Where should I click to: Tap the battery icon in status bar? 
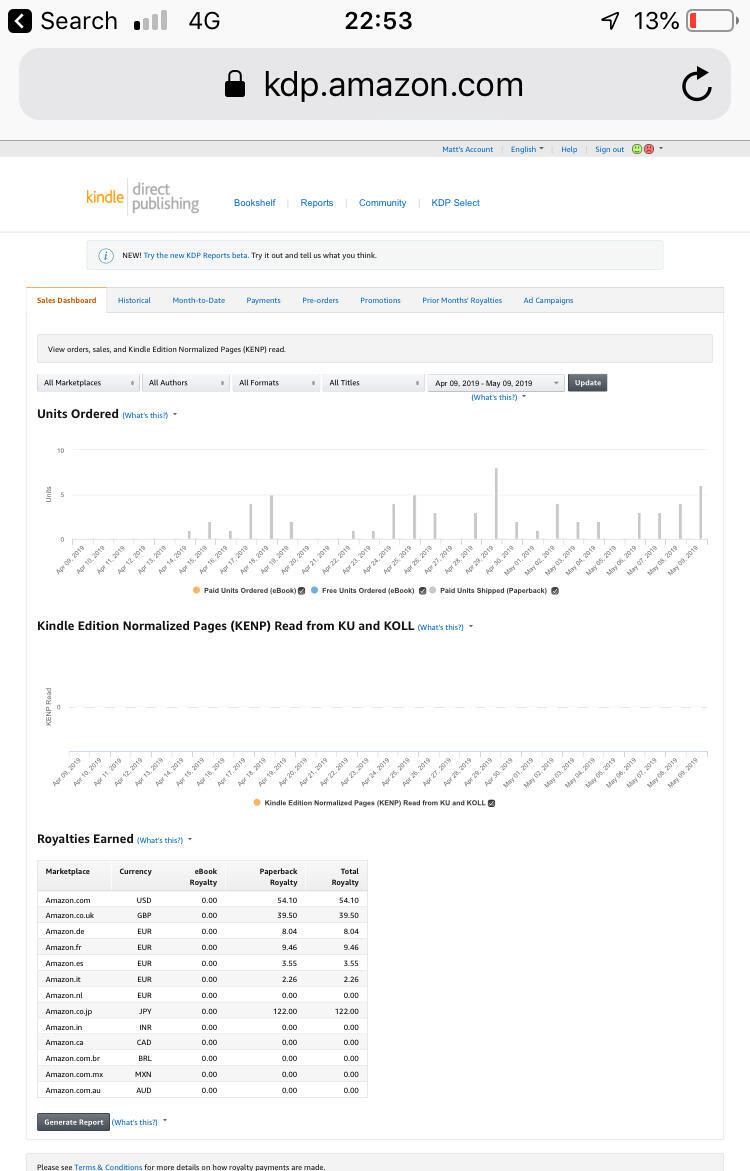(710, 21)
